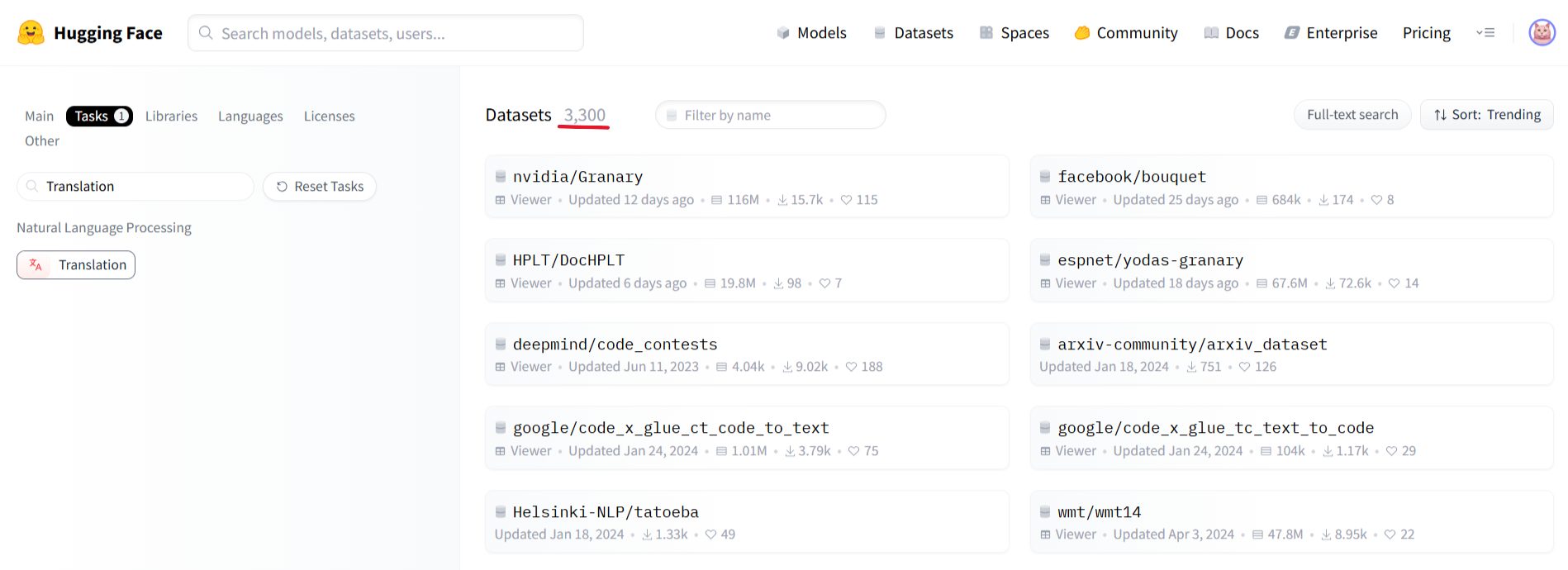Viewport: 1568px width, 570px height.
Task: Switch to the Main filter tab
Action: click(x=39, y=116)
